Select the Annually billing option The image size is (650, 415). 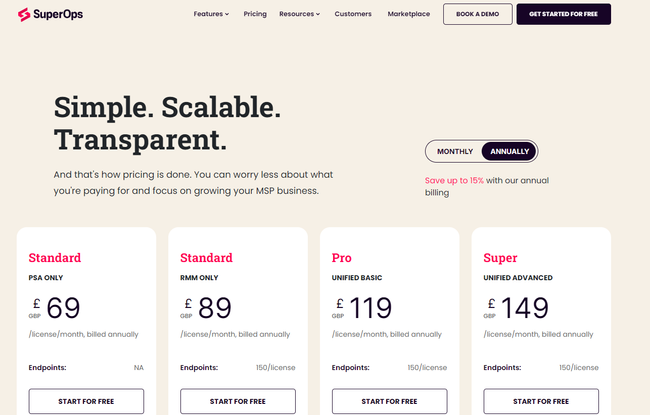pos(509,151)
